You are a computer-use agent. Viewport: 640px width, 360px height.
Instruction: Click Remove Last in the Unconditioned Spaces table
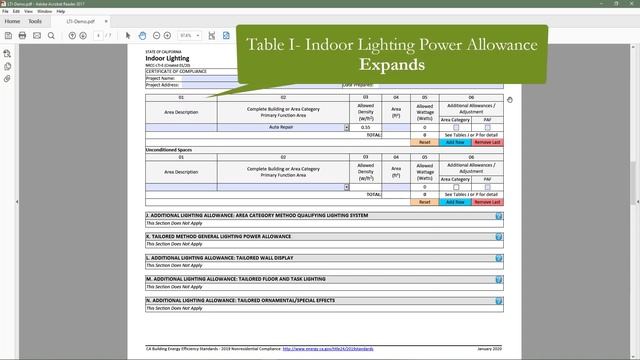click(487, 202)
